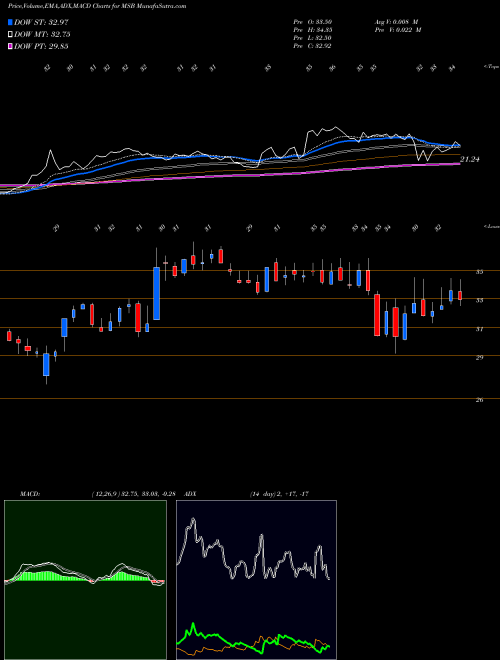This screenshot has height=660, width=500.
Task: Click price axis label 26
Action: (x=479, y=400)
